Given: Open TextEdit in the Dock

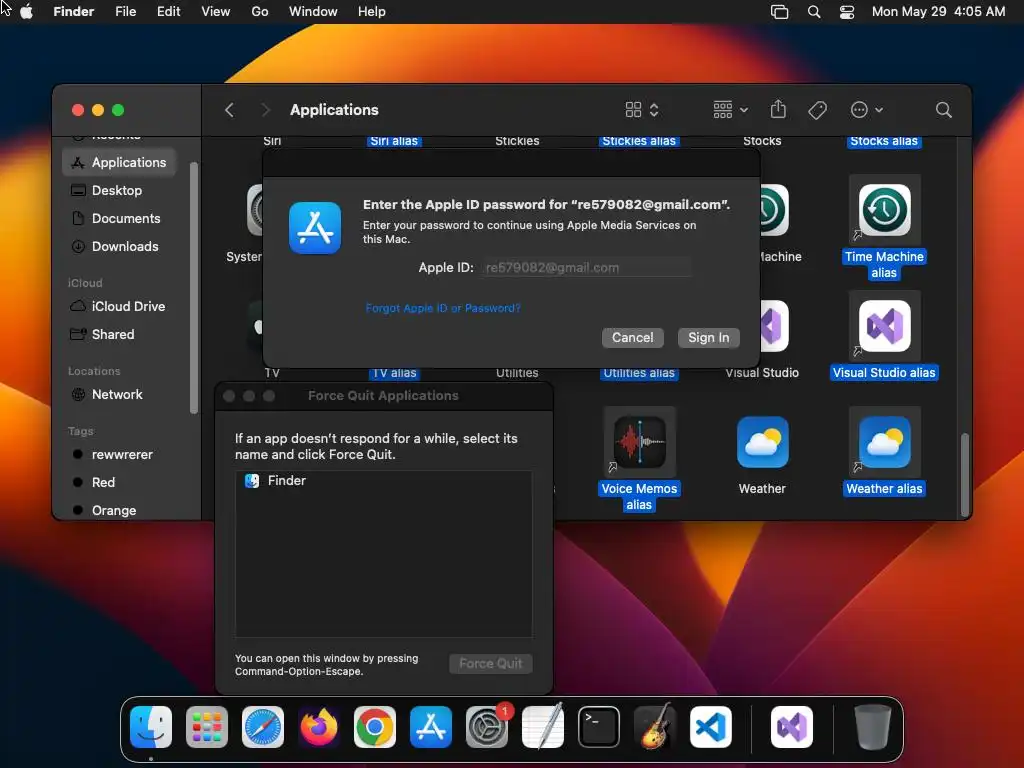Looking at the screenshot, I should pyautogui.click(x=543, y=727).
